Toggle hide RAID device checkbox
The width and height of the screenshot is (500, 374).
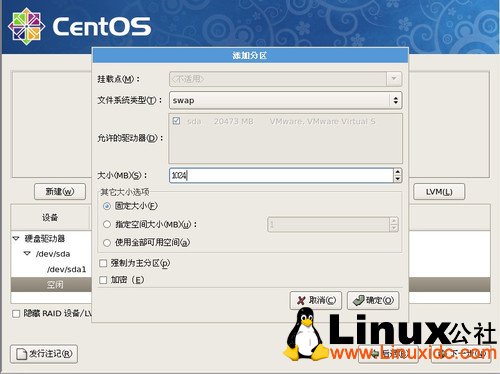16,314
